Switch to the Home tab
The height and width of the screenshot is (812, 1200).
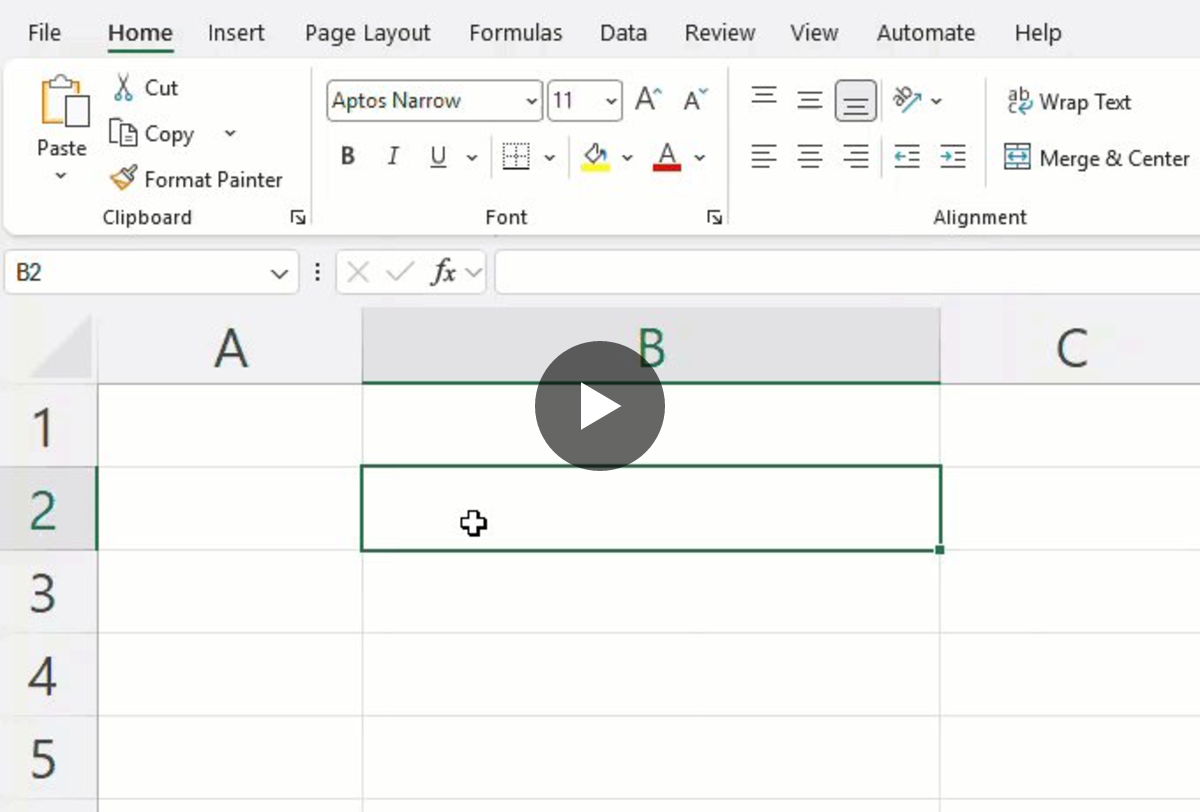point(140,33)
